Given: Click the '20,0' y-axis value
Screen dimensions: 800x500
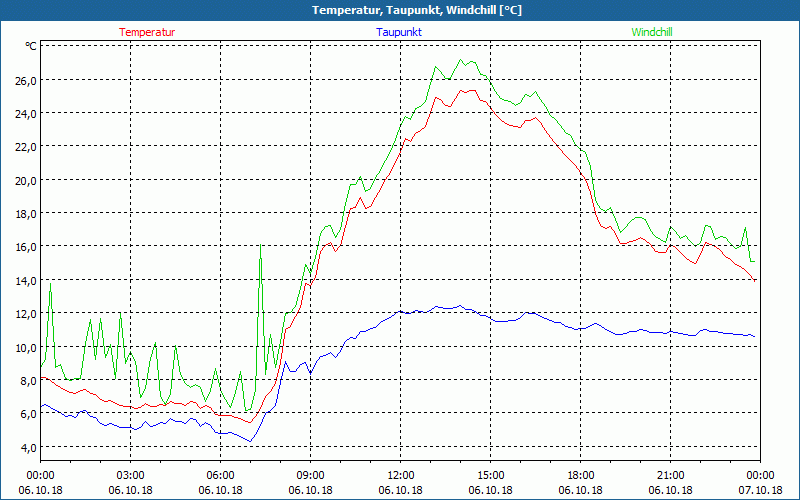Looking at the screenshot, I should 26,181.
